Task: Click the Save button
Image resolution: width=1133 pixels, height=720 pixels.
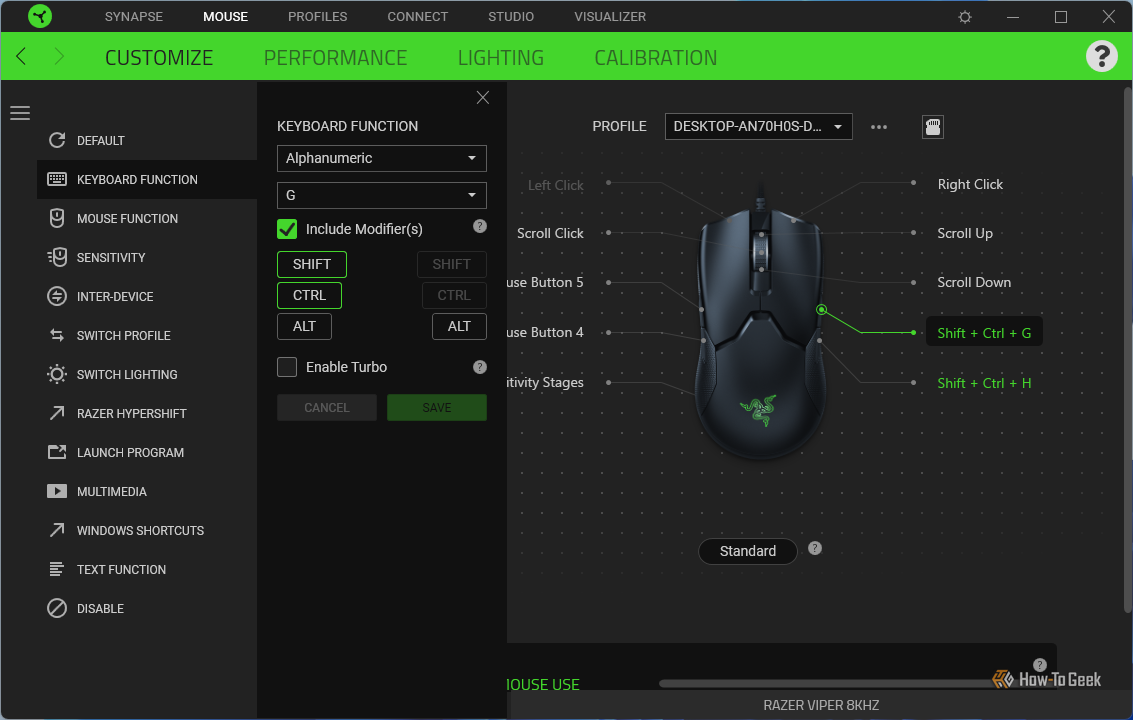Action: (436, 408)
